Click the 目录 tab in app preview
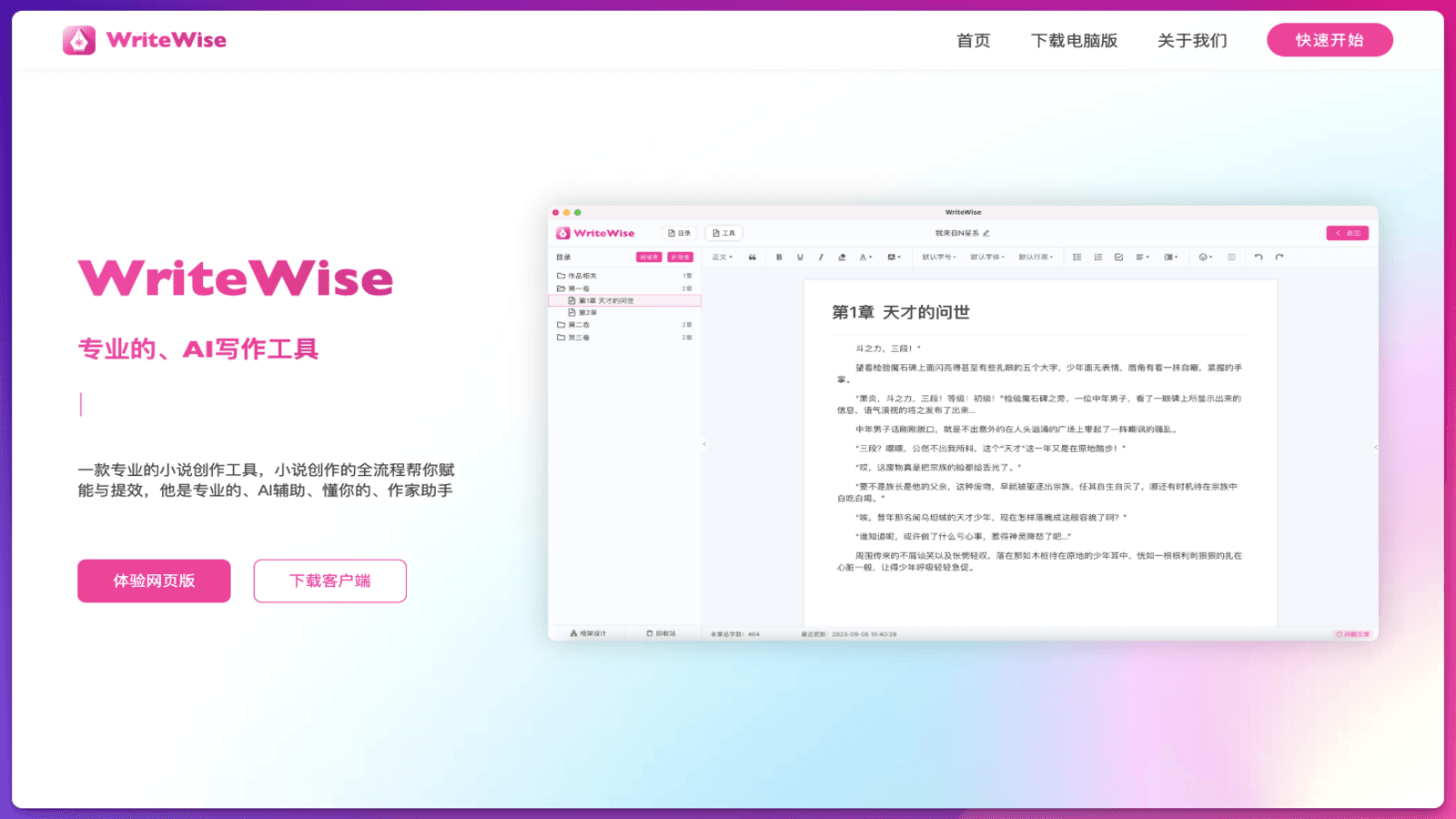Image resolution: width=1456 pixels, height=819 pixels. 680,233
